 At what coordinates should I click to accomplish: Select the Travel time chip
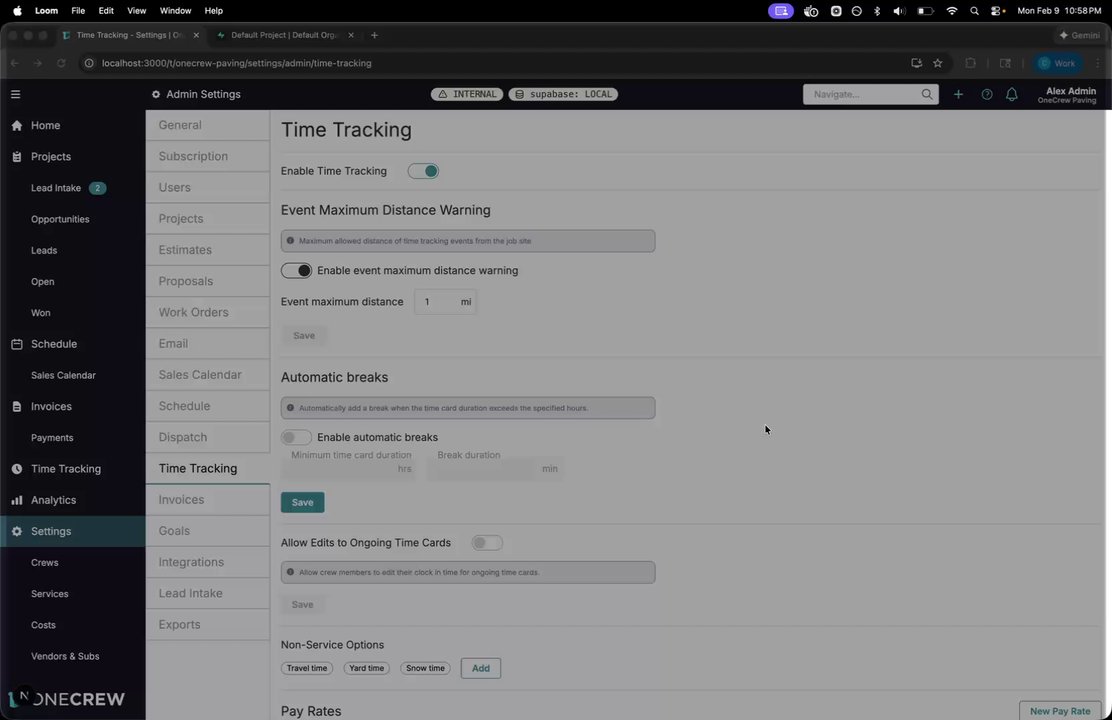(307, 668)
